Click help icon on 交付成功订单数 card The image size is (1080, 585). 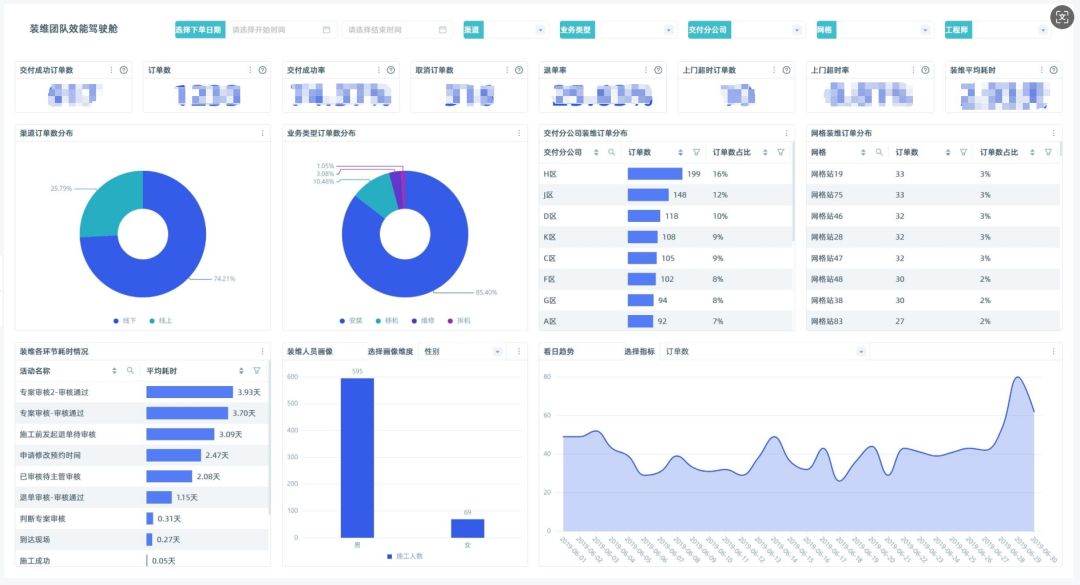124,70
